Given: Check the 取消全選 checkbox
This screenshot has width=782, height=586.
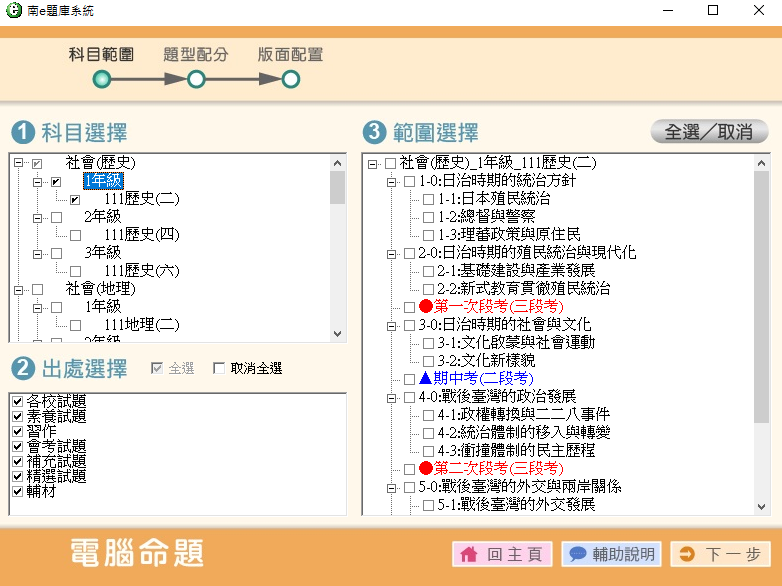Looking at the screenshot, I should [219, 369].
